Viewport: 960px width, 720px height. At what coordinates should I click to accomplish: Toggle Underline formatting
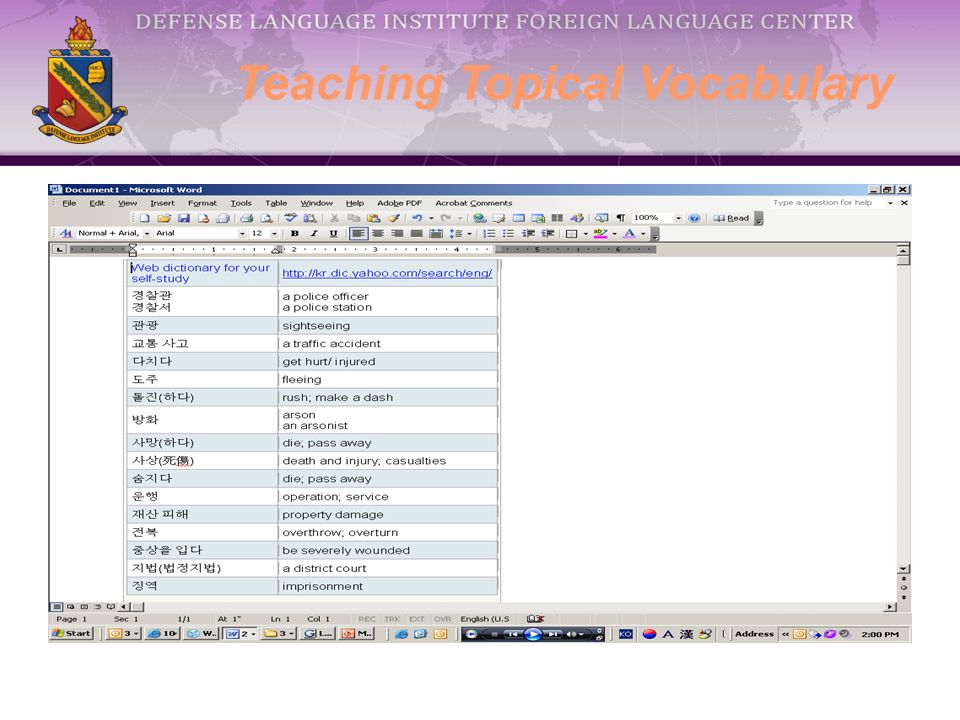[334, 233]
